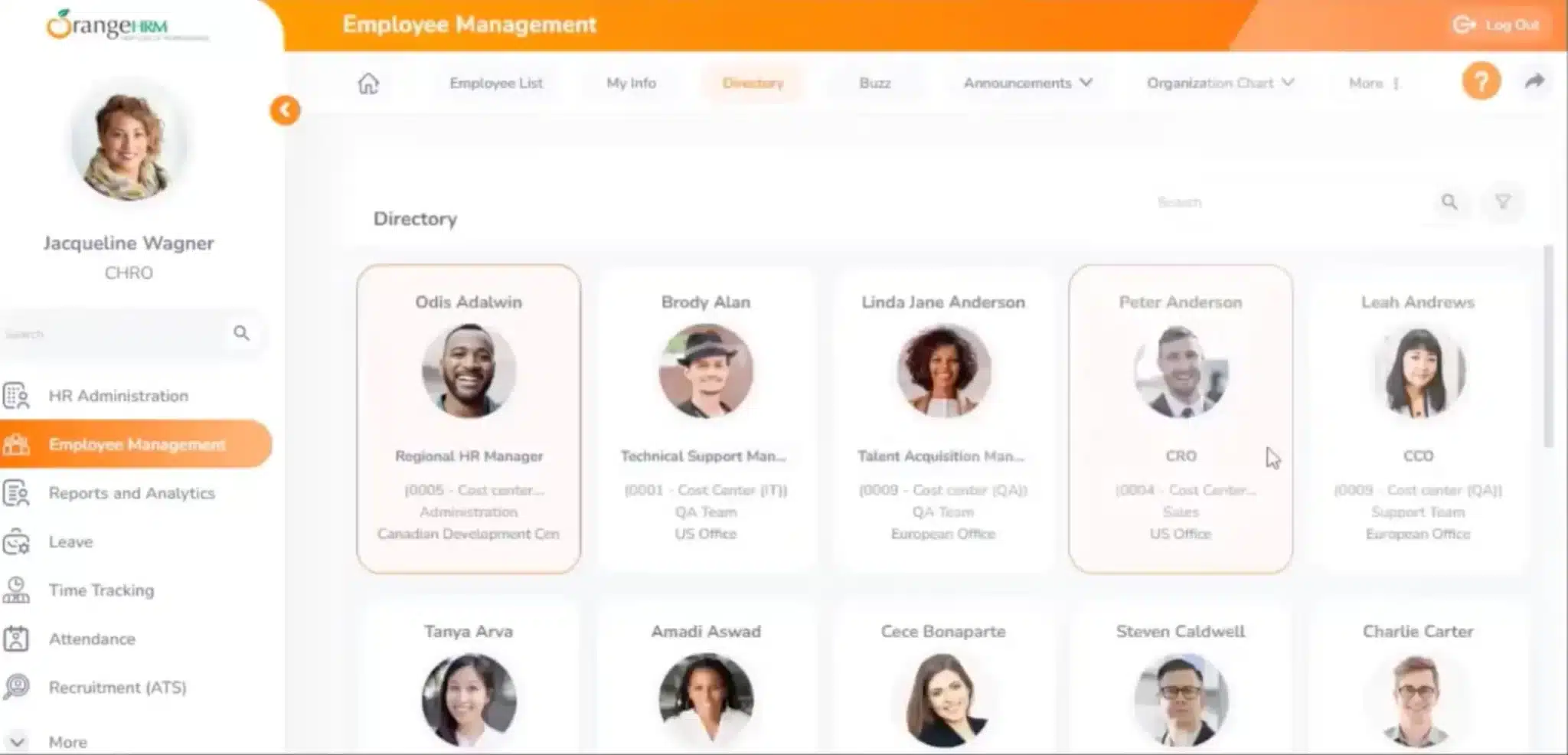Click into the sidebar search field
The width and height of the screenshot is (1568, 755).
tap(115, 334)
